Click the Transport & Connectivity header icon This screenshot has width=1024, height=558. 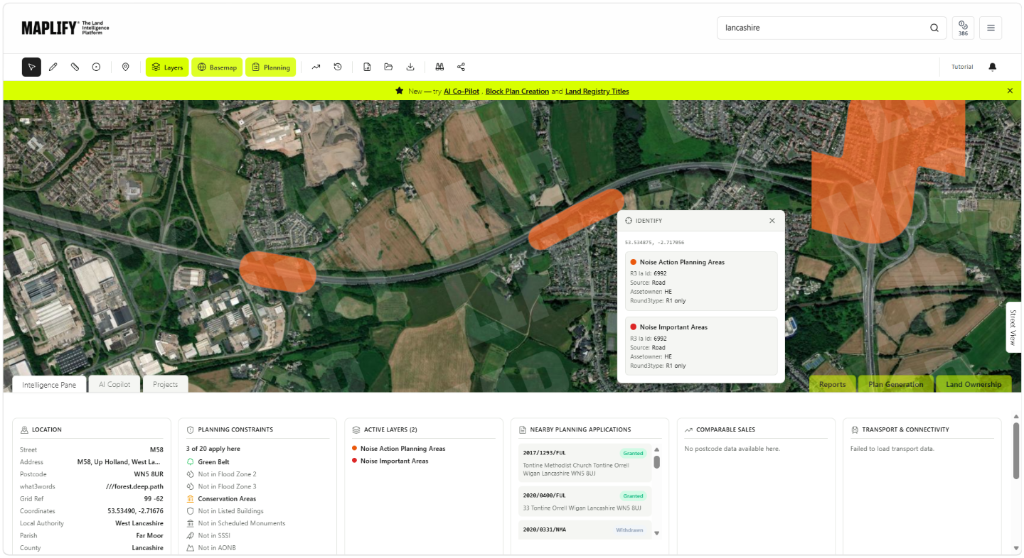click(854, 430)
